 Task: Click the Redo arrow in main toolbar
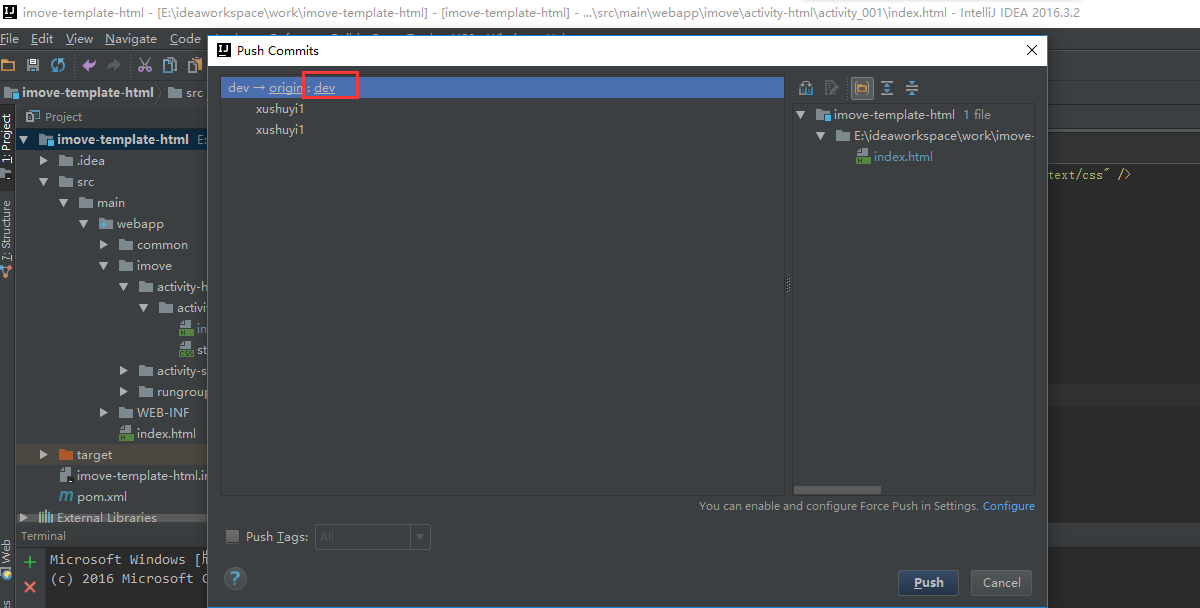[x=114, y=65]
